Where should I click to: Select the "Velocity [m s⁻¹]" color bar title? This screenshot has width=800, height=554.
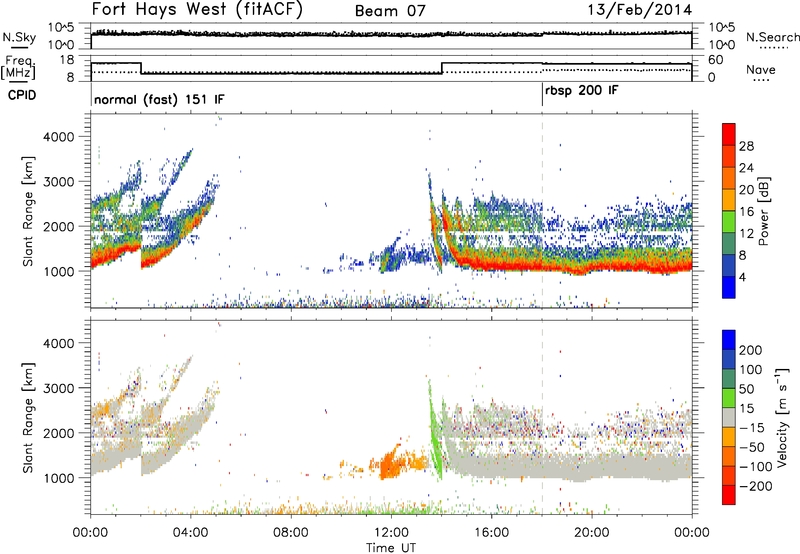(x=782, y=417)
